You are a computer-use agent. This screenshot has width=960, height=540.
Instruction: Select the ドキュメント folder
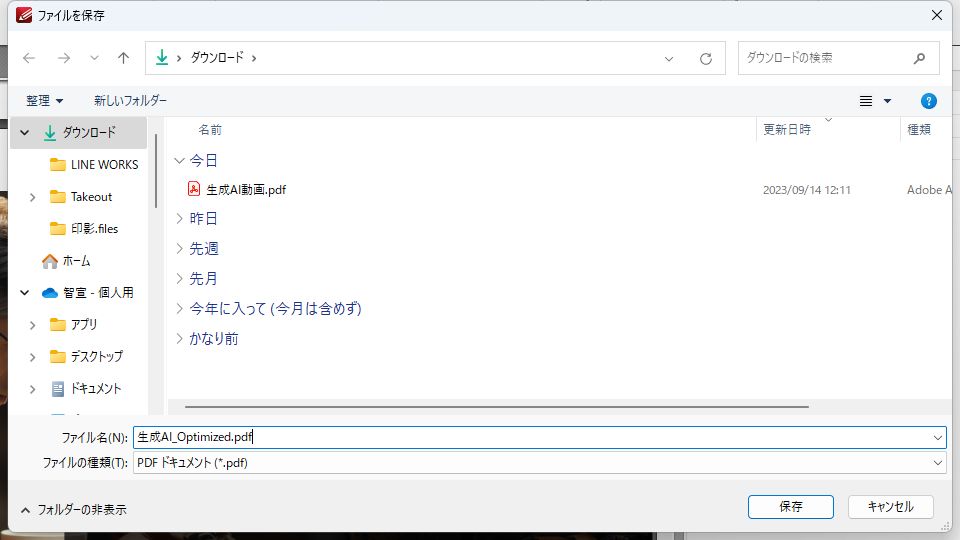96,388
